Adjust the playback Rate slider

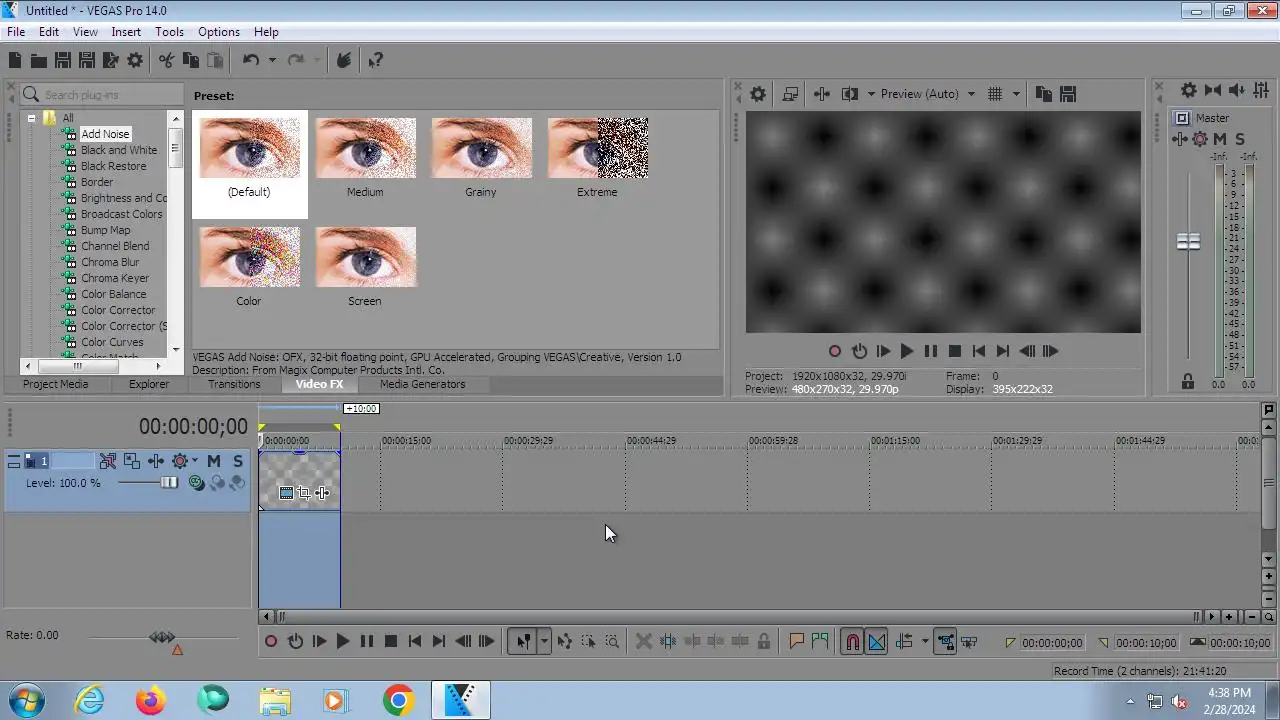click(x=162, y=636)
